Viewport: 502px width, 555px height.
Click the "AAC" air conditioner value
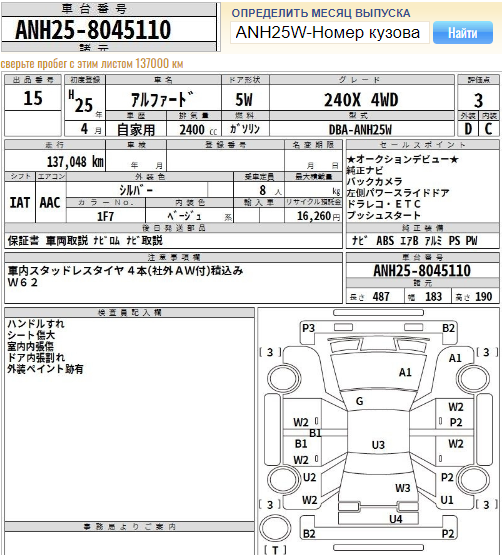click(50, 202)
